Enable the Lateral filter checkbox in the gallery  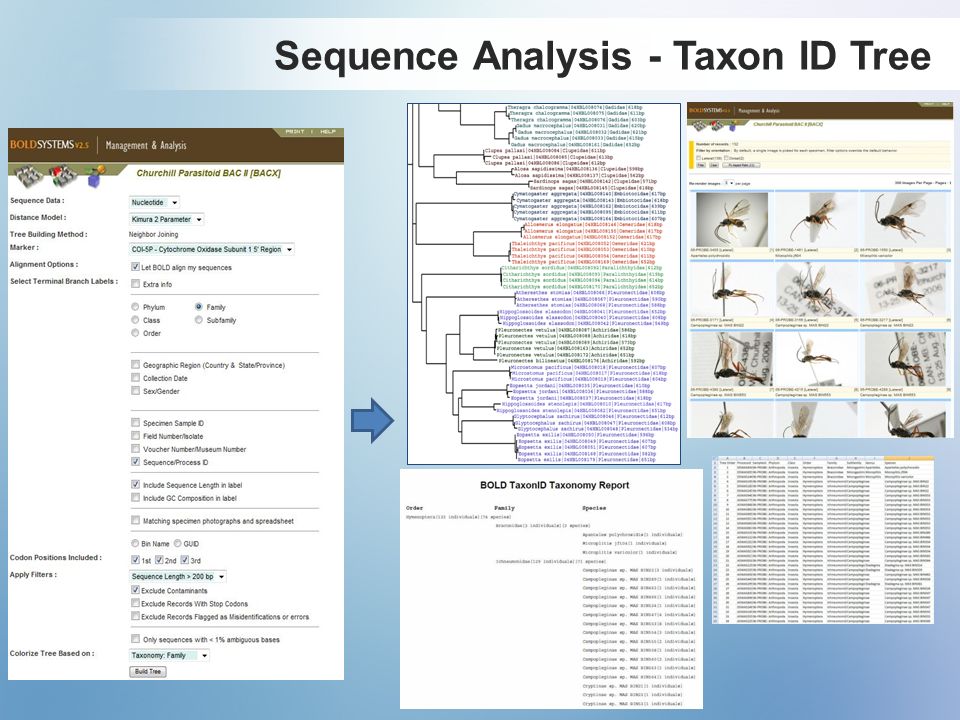coord(699,158)
